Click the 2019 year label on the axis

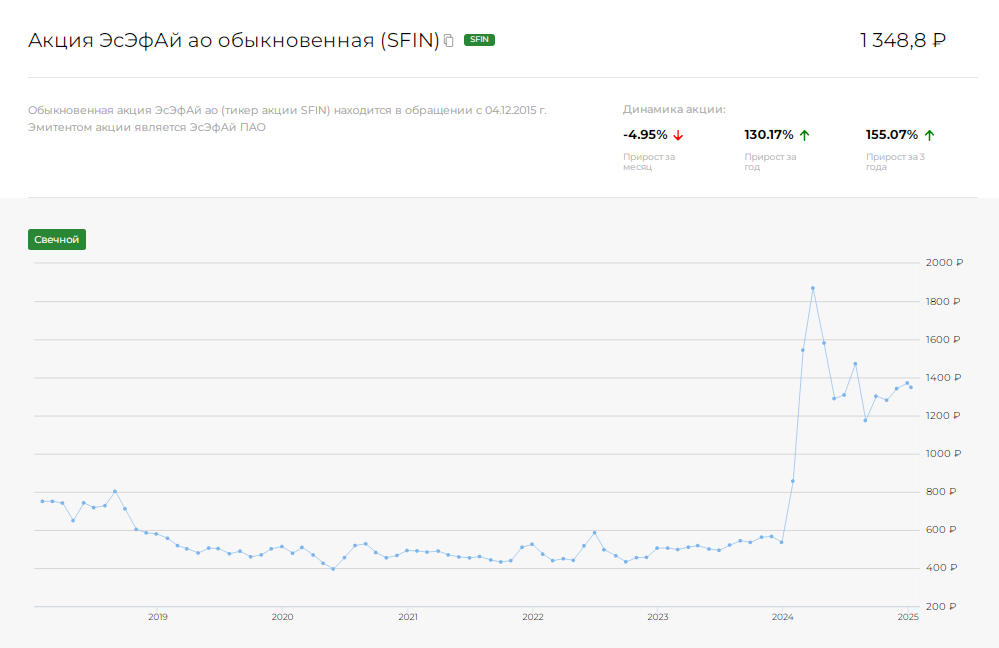[158, 617]
